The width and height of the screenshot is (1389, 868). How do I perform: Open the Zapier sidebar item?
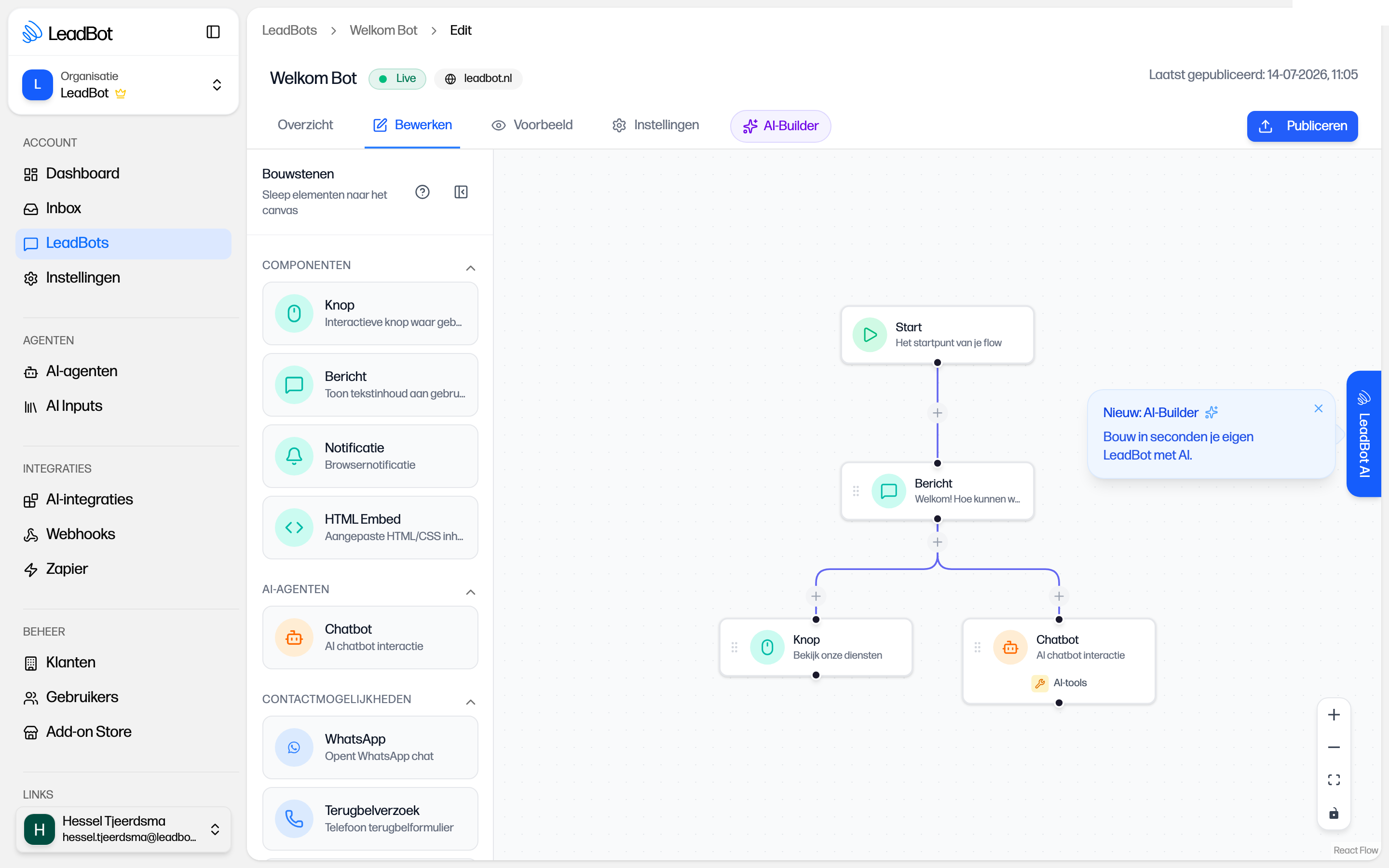point(123,569)
